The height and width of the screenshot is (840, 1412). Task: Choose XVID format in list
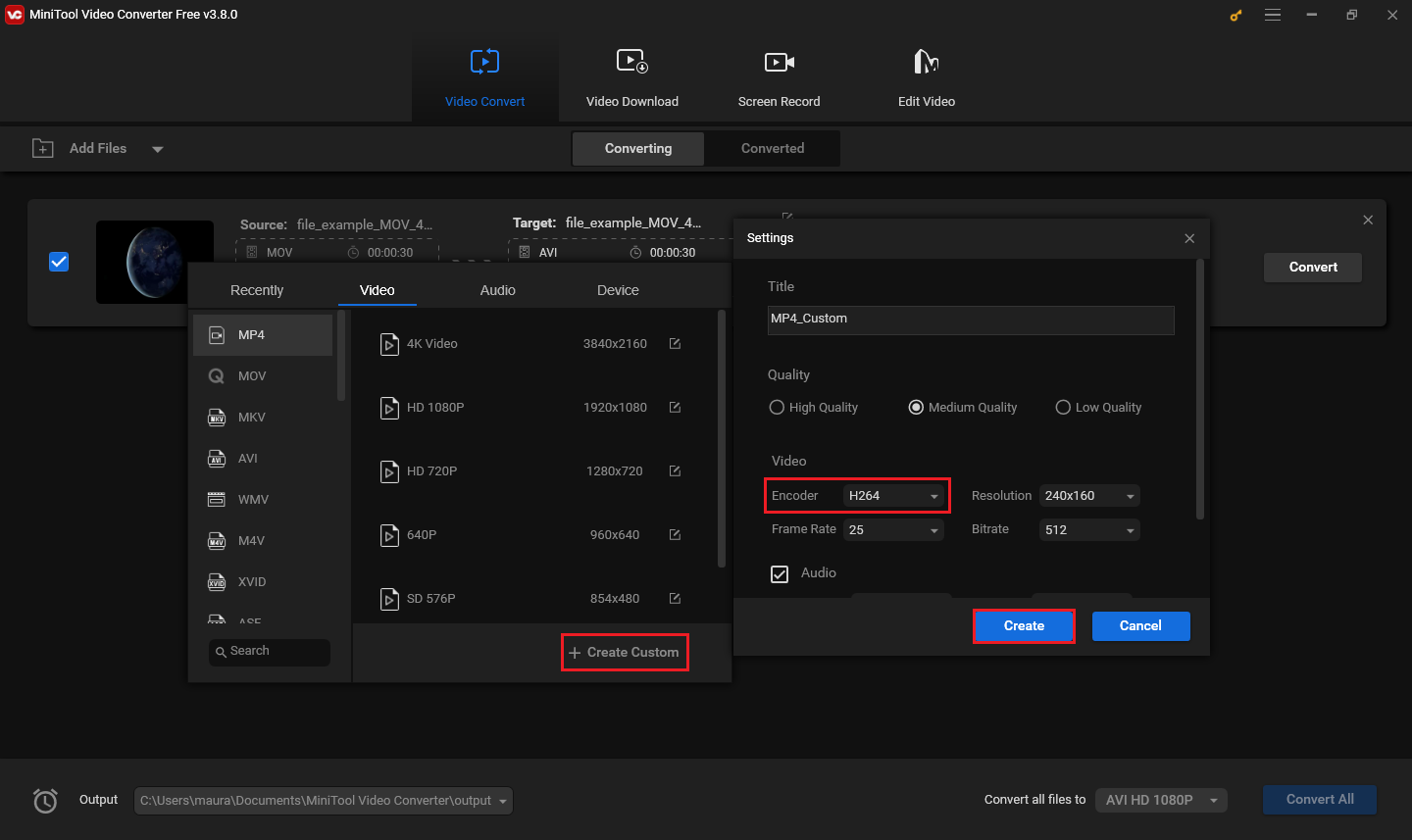[263, 582]
